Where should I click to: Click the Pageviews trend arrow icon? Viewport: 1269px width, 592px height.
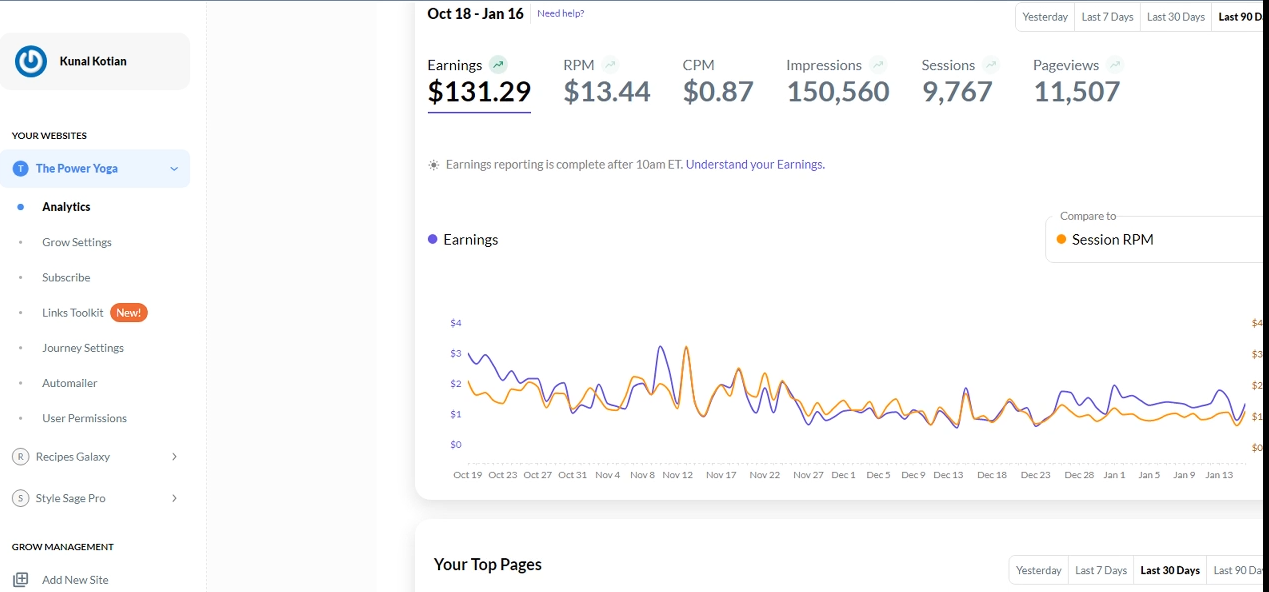(1115, 65)
